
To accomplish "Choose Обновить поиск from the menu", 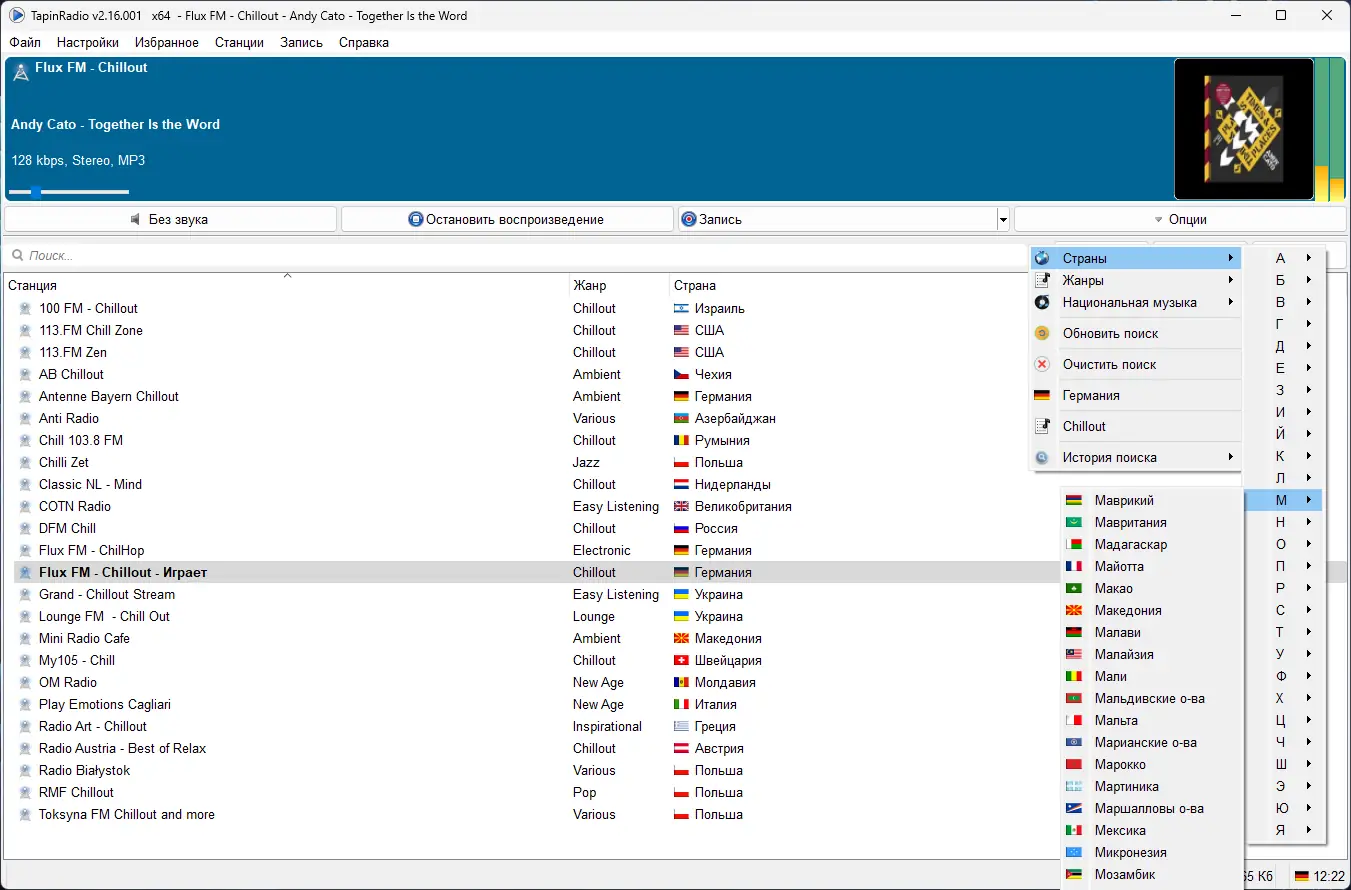I will (1135, 333).
